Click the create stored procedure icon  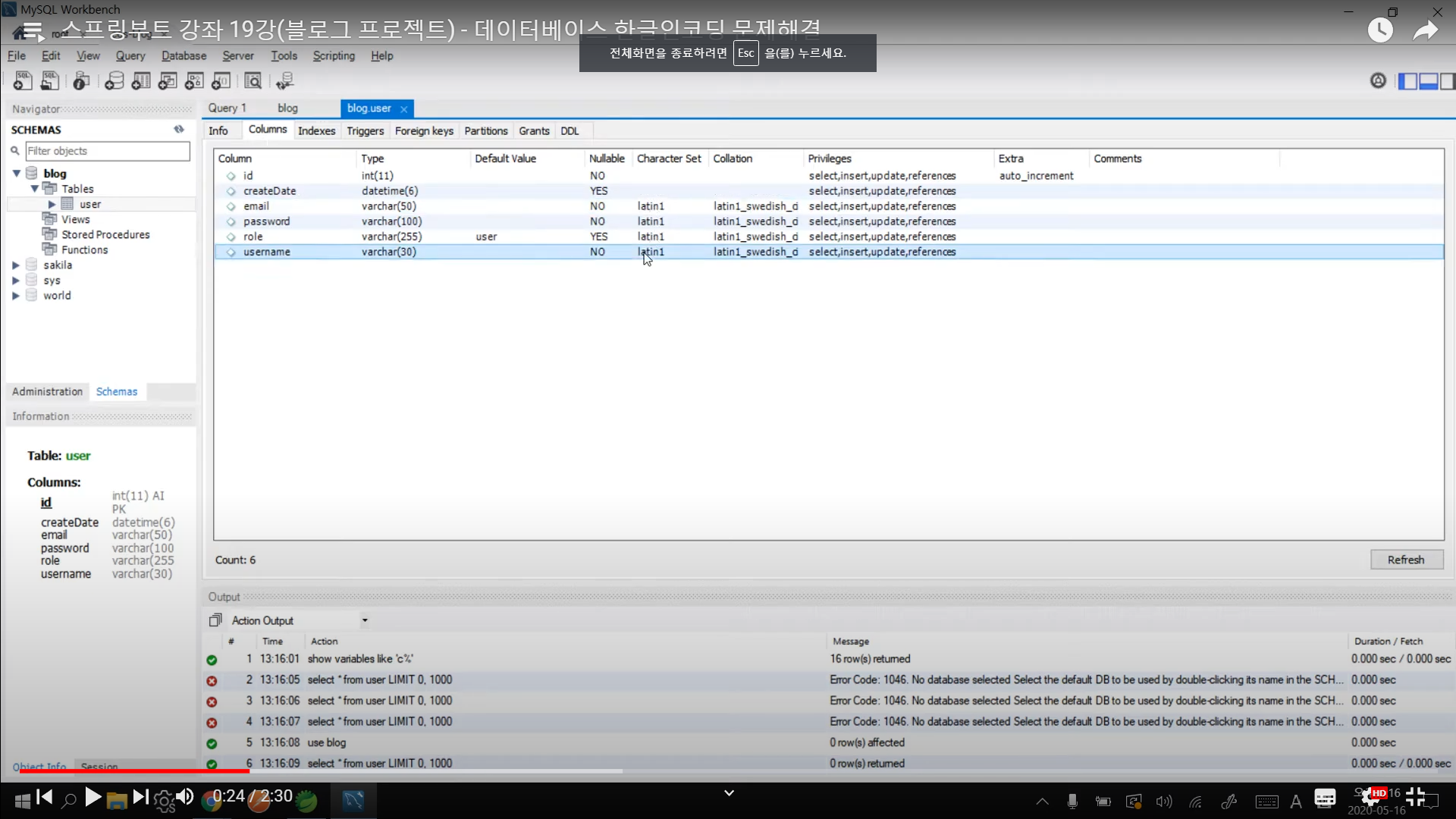194,80
